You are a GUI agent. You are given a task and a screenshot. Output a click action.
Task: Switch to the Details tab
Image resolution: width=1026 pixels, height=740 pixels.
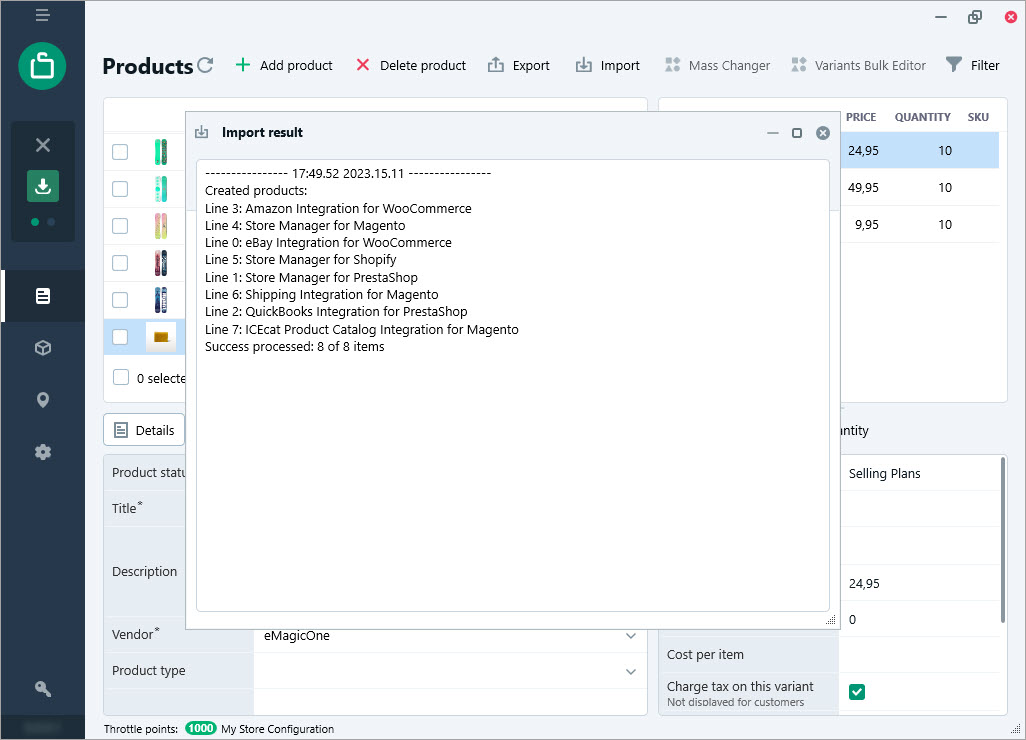click(144, 430)
